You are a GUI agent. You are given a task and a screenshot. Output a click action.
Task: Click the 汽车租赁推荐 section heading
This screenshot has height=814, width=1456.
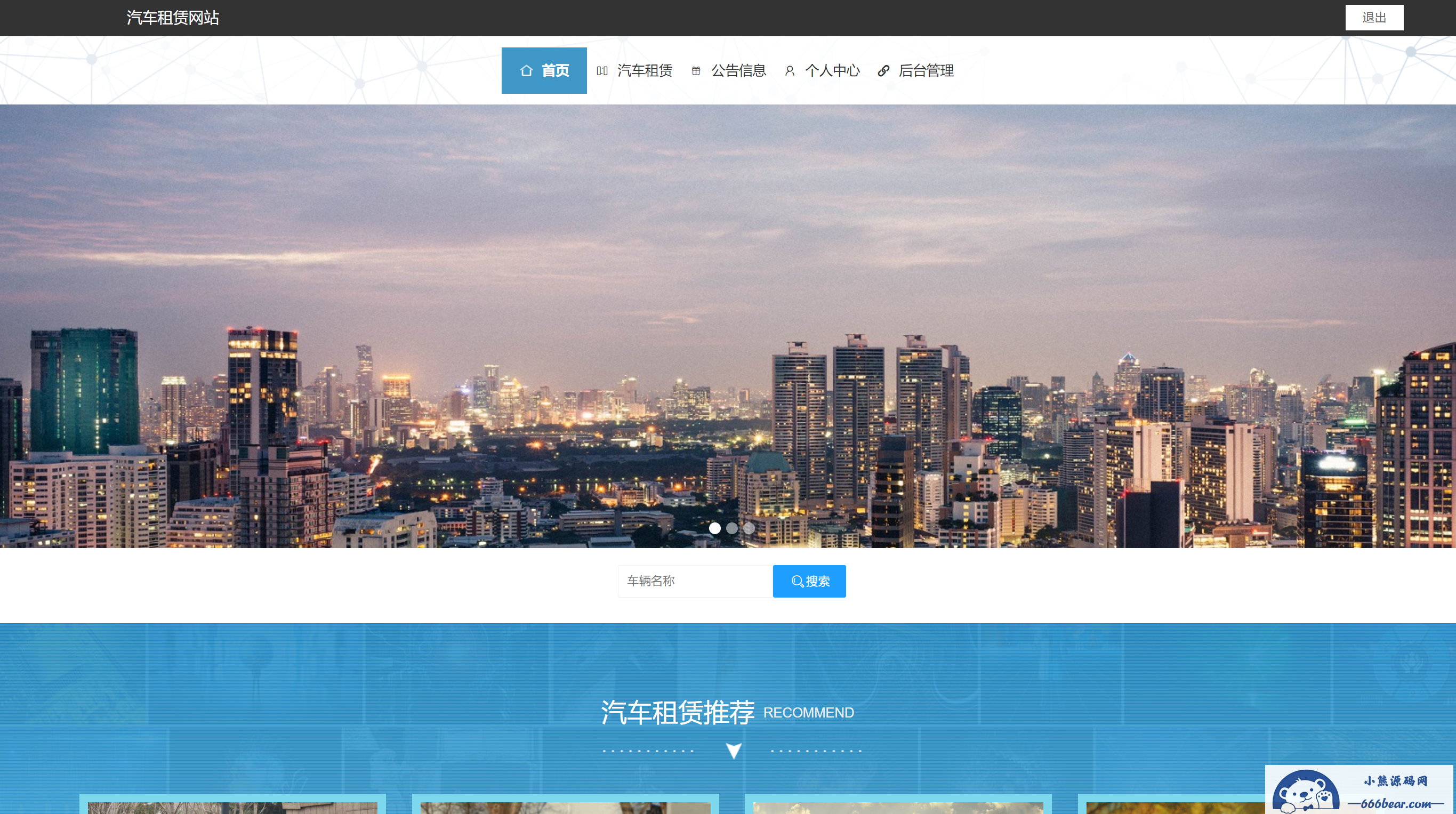pyautogui.click(x=678, y=712)
